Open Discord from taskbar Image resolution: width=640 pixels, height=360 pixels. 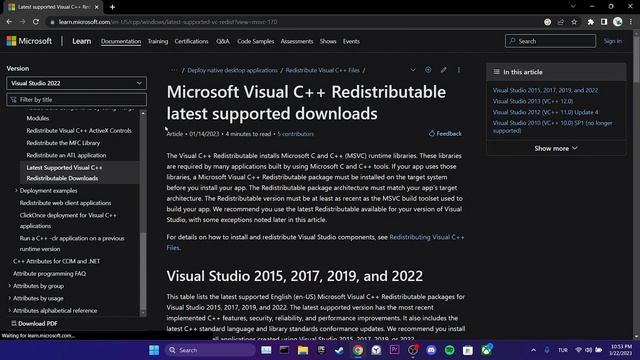(x=431, y=350)
